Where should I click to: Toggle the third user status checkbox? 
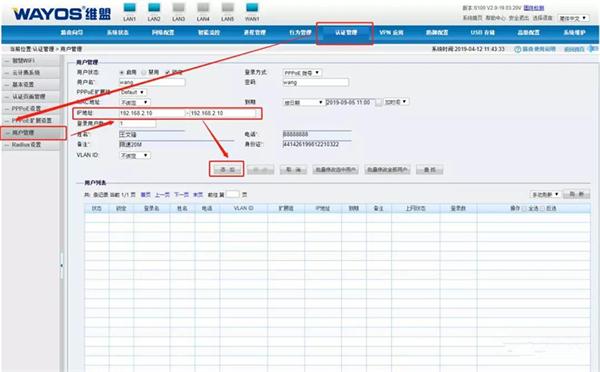click(167, 72)
